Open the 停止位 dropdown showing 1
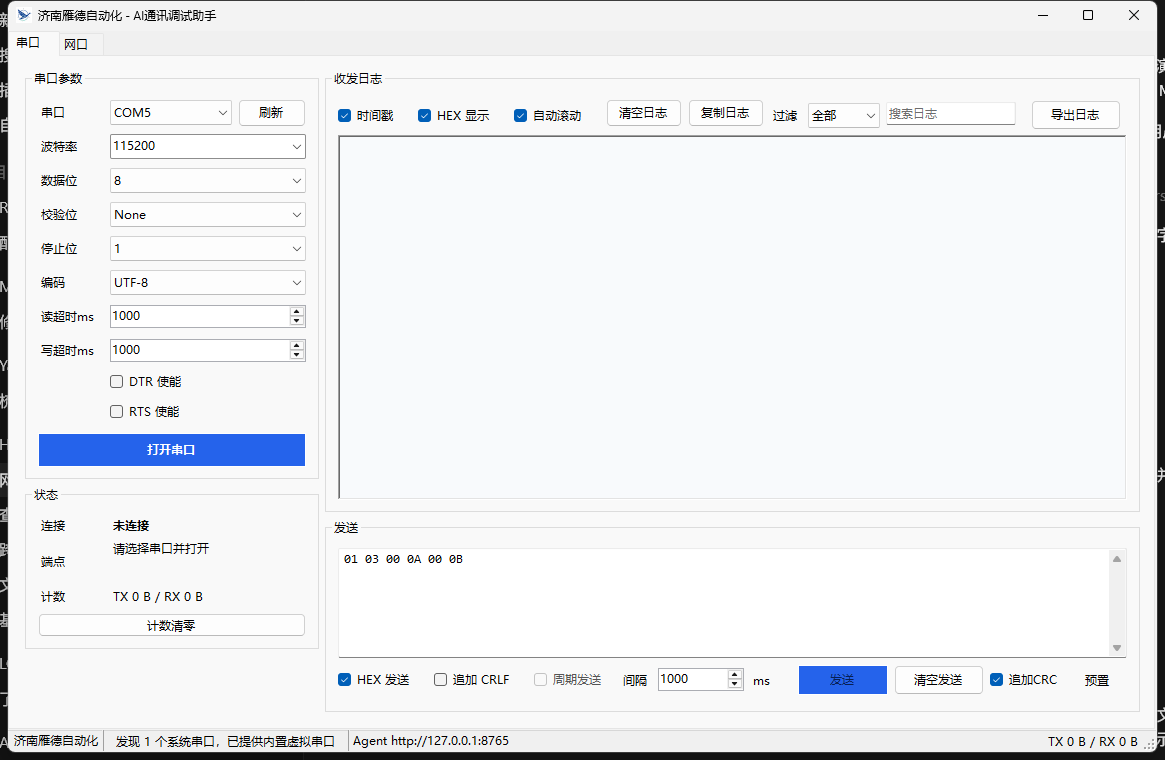 (x=207, y=249)
